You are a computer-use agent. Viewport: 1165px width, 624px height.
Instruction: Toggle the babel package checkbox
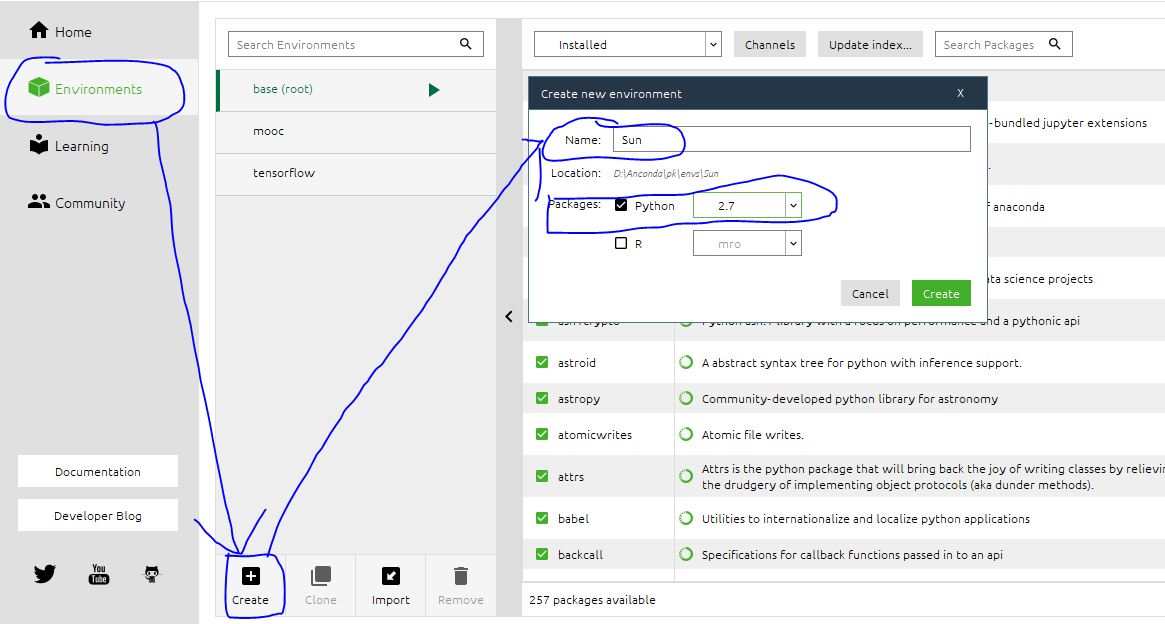coord(542,519)
